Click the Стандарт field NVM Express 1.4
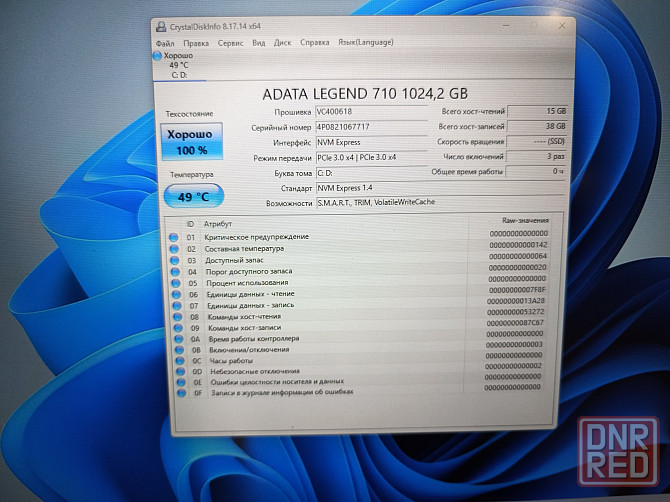The height and width of the screenshot is (502, 670). [x=441, y=188]
